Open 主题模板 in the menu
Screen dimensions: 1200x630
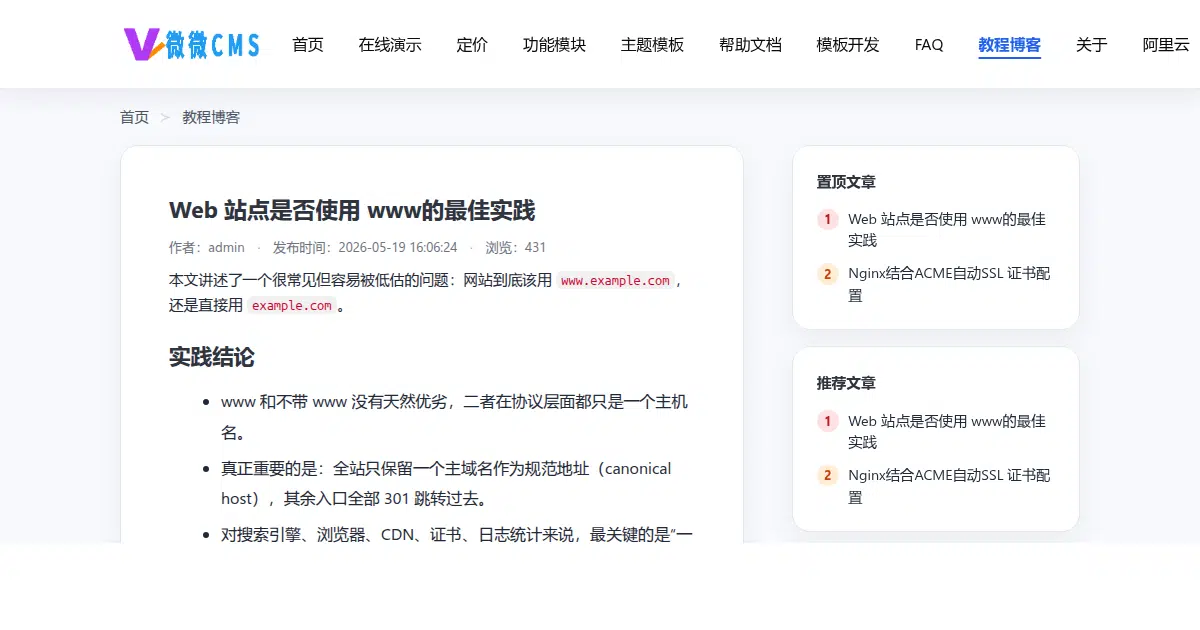pyautogui.click(x=652, y=45)
